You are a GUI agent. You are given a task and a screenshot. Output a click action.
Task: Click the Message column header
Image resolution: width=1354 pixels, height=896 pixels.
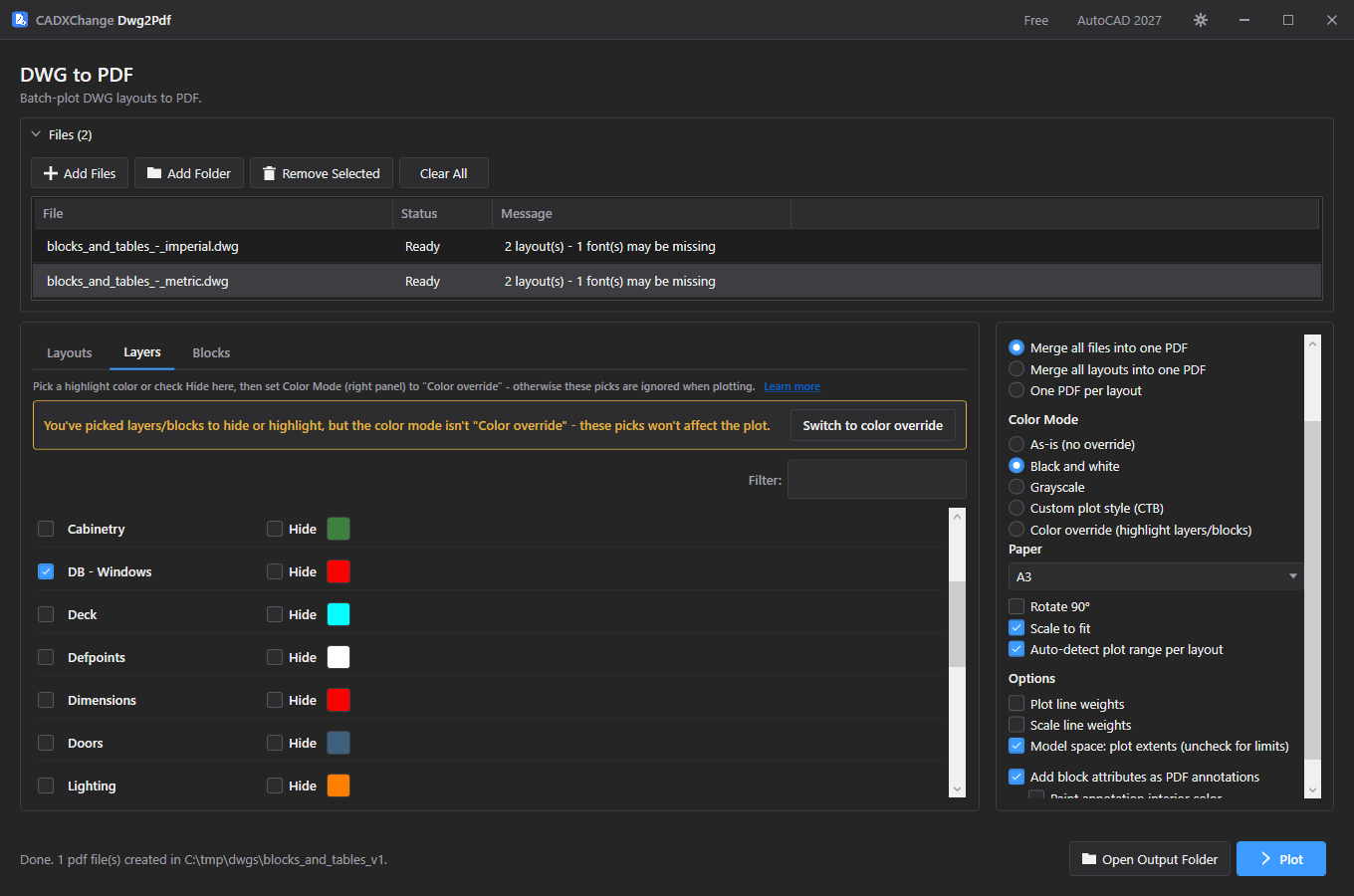point(641,213)
